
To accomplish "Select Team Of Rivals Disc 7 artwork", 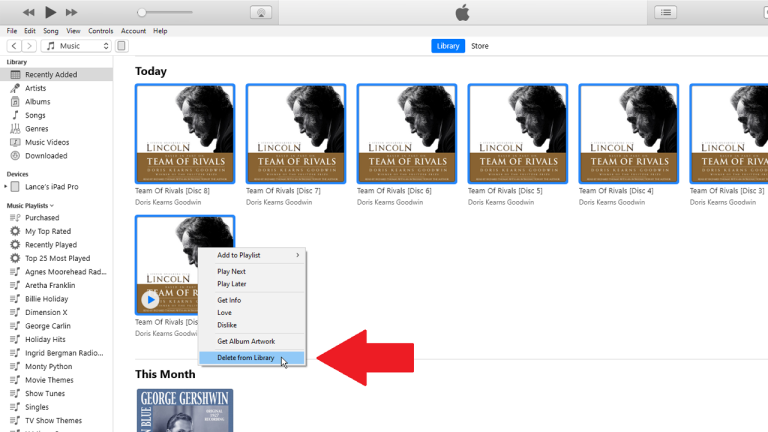I will (x=296, y=134).
